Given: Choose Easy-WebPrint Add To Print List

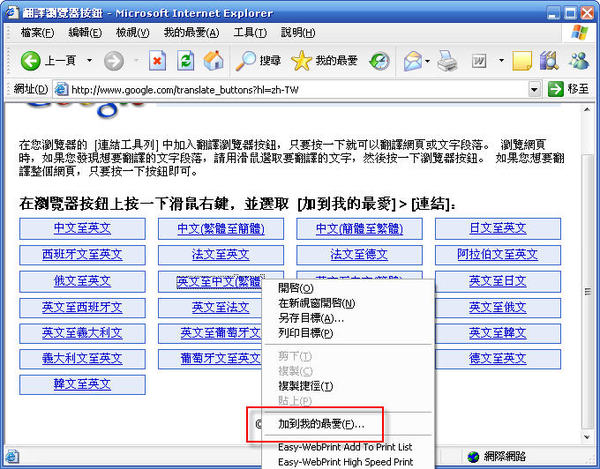Looking at the screenshot, I should pos(347,447).
